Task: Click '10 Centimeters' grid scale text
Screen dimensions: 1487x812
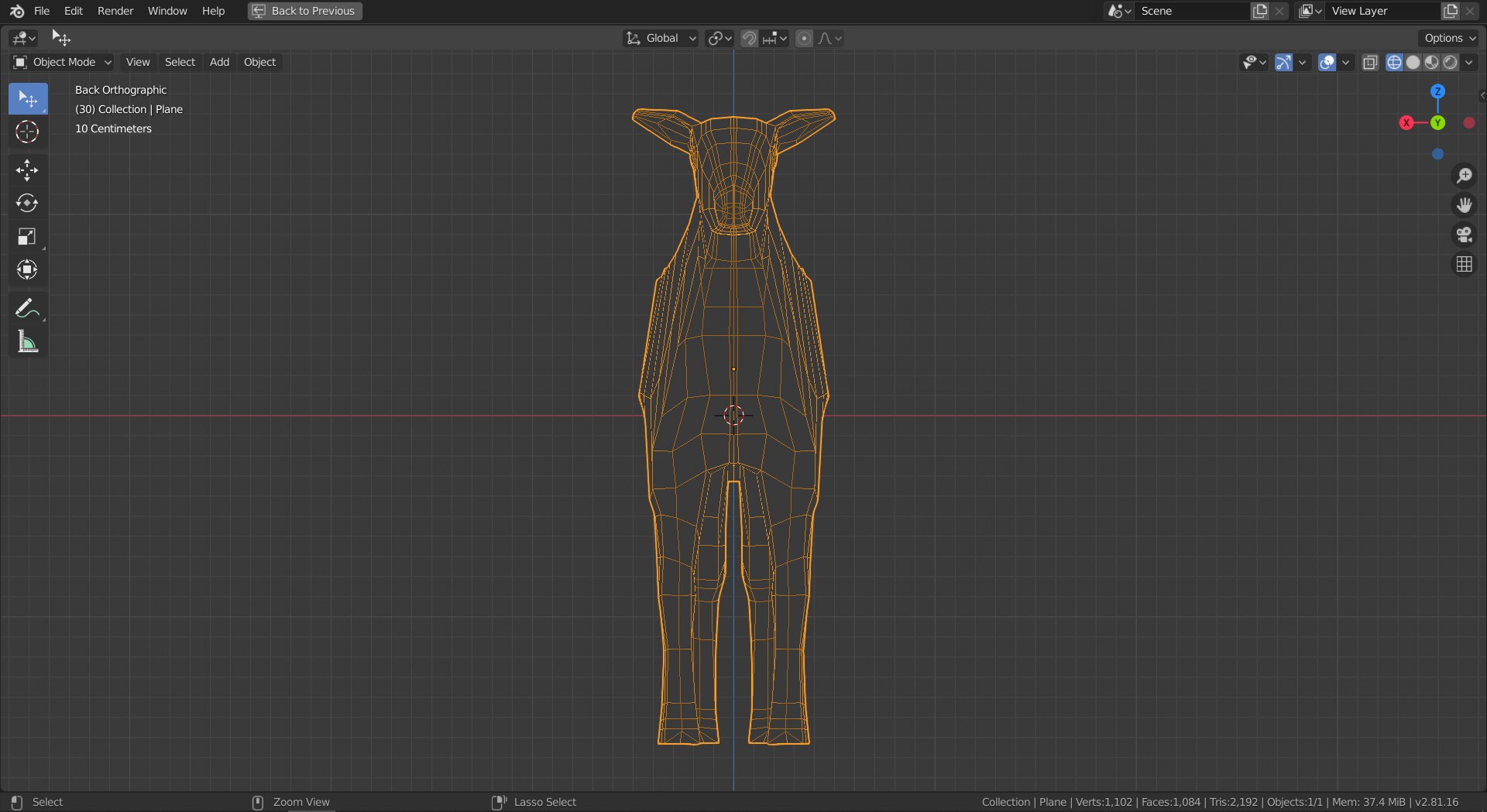Action: click(x=113, y=128)
